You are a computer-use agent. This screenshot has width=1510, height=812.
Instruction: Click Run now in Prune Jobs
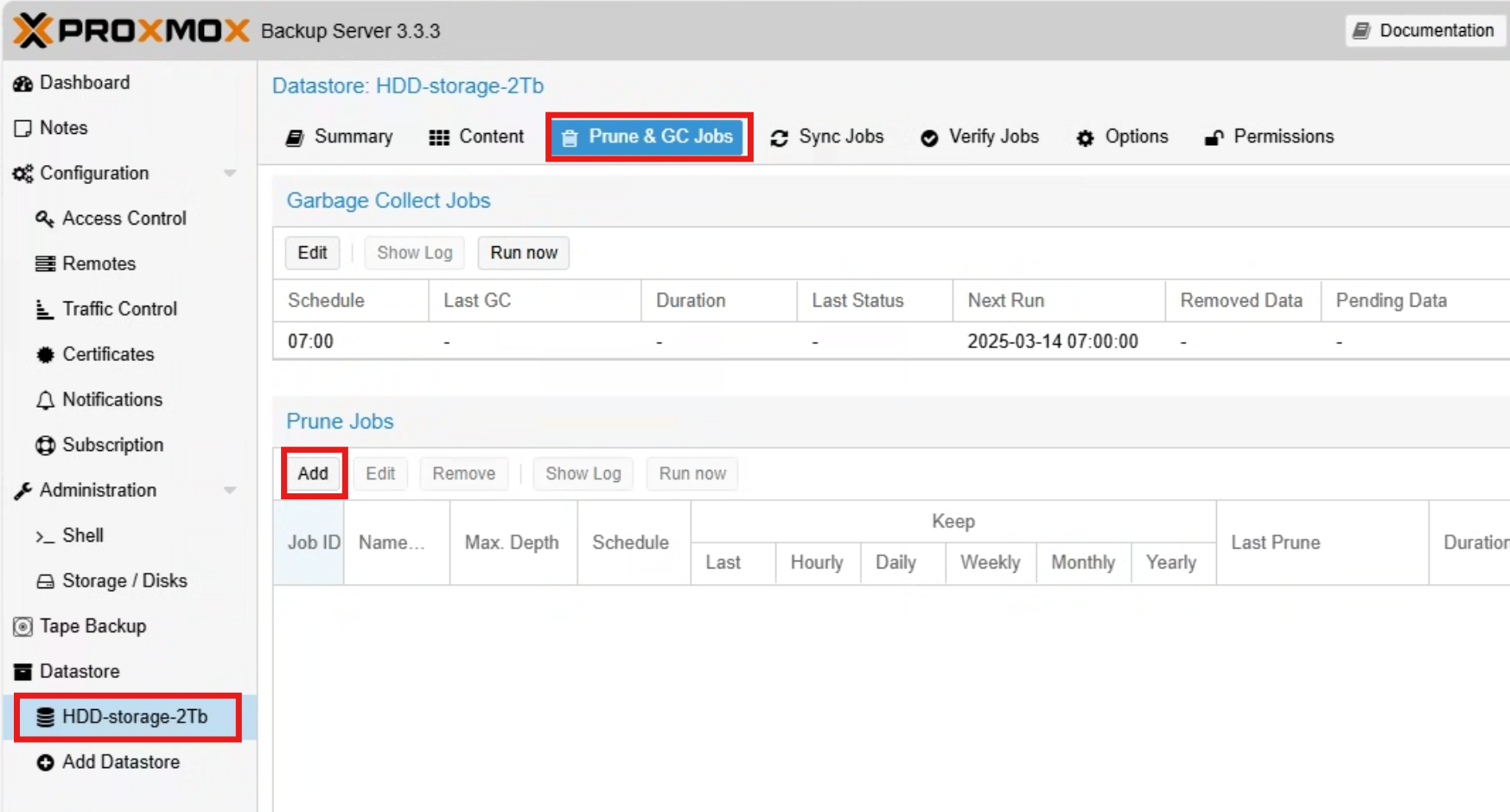[692, 473]
